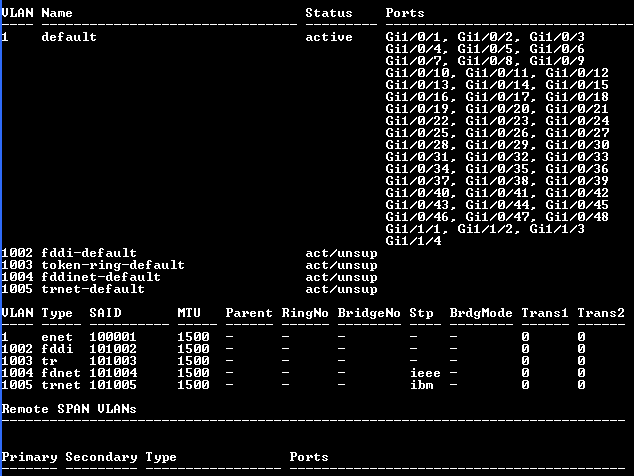Click port Gi1/0/1 in the list
Viewport: 634px width, 476px height.
(x=416, y=37)
